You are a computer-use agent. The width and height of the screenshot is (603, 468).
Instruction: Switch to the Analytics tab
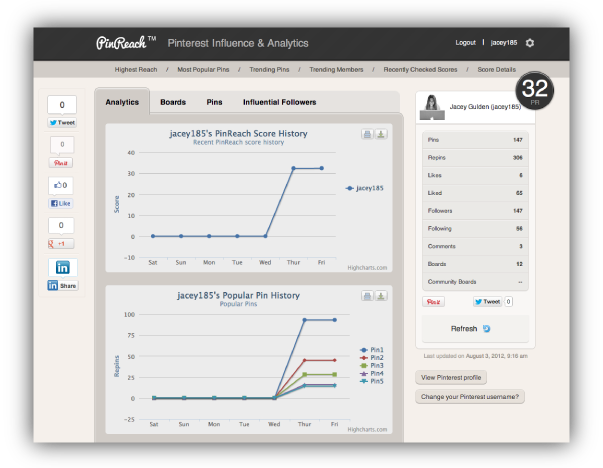[122, 102]
